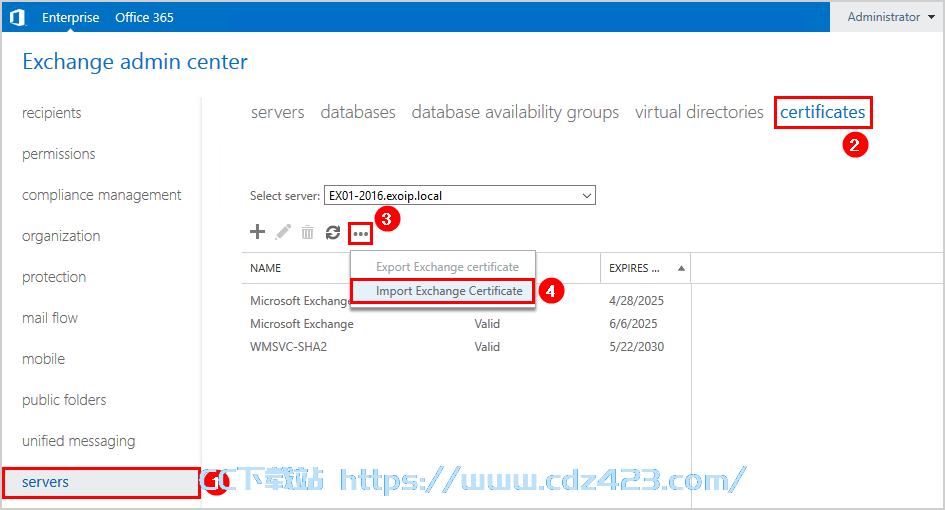Click the 5/22/2030 expiry date cell
The image size is (945, 510).
(x=636, y=347)
